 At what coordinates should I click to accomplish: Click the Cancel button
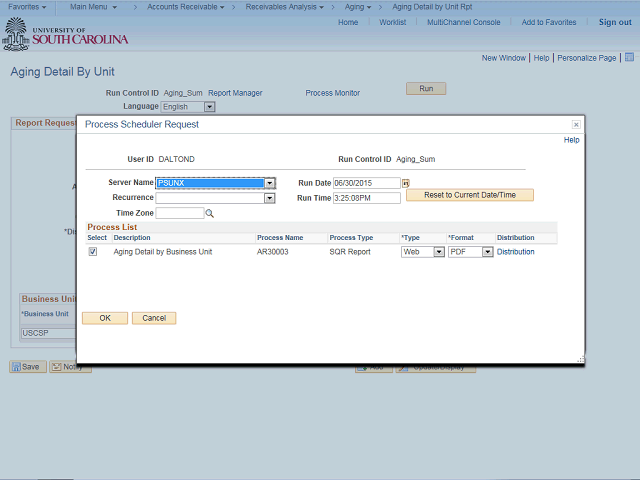154,318
